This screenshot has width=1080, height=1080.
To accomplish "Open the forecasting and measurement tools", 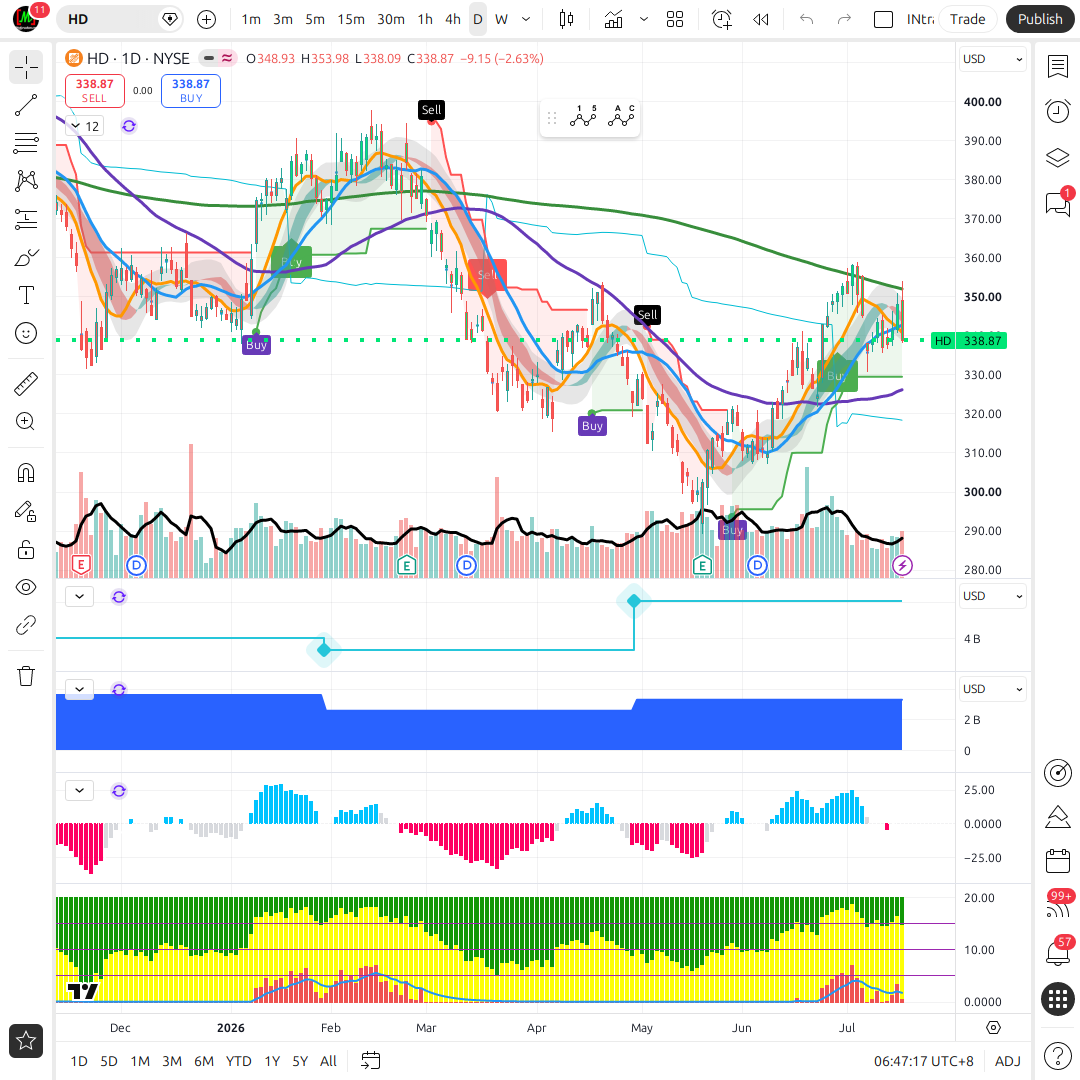I will coord(26,219).
